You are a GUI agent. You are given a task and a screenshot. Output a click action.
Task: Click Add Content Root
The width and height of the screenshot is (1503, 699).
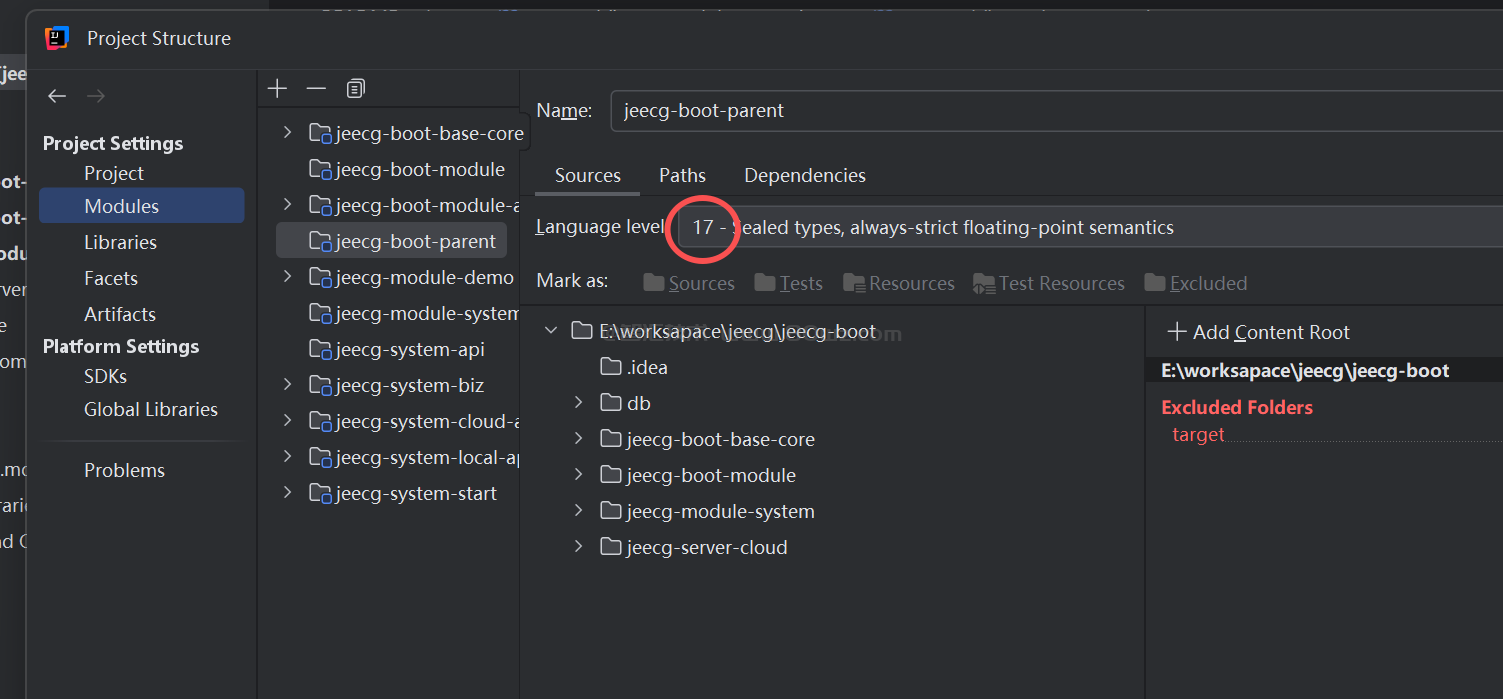click(x=1259, y=332)
